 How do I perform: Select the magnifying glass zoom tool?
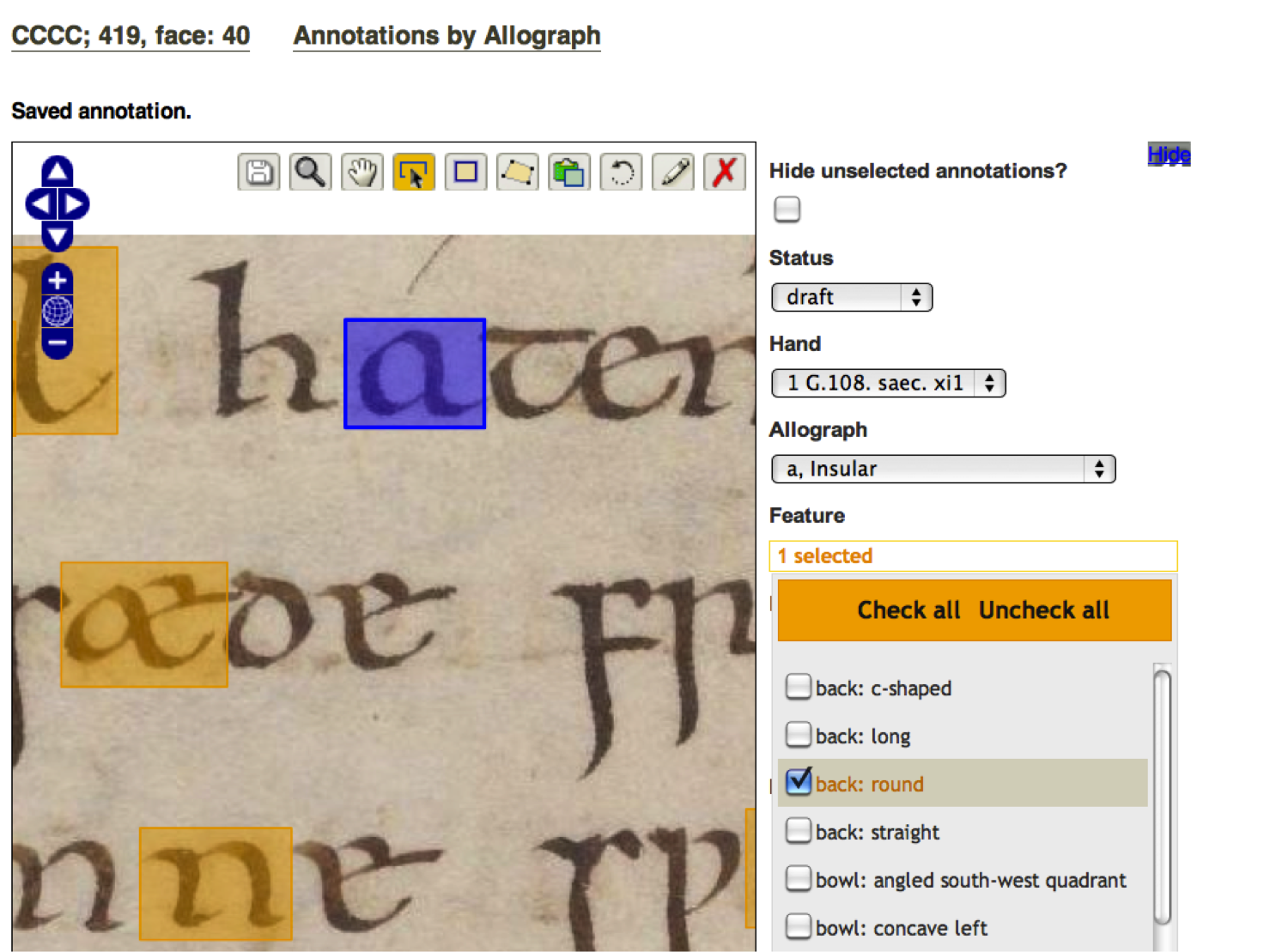point(310,173)
